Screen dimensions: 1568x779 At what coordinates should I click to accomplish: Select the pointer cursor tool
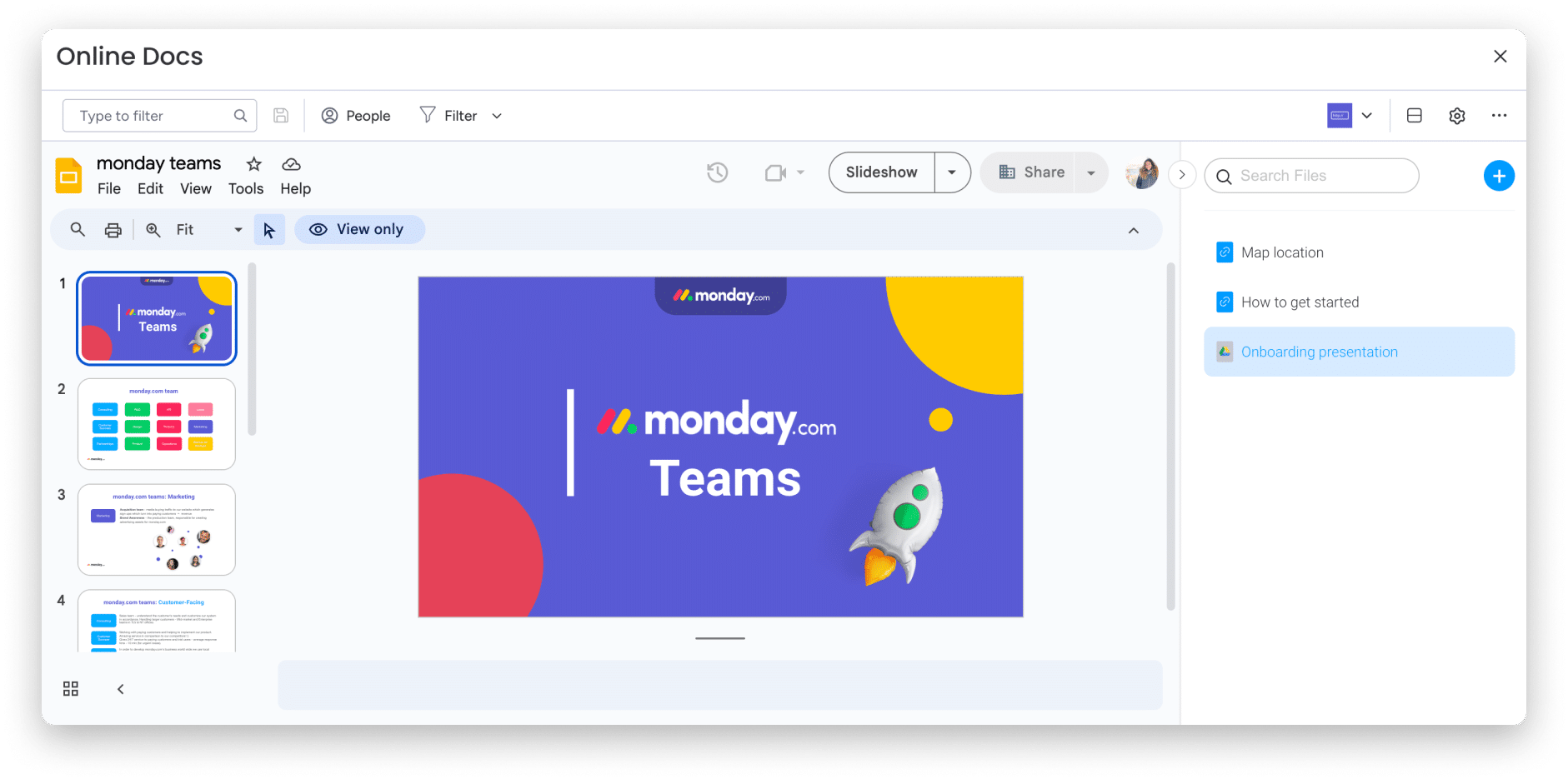click(269, 230)
